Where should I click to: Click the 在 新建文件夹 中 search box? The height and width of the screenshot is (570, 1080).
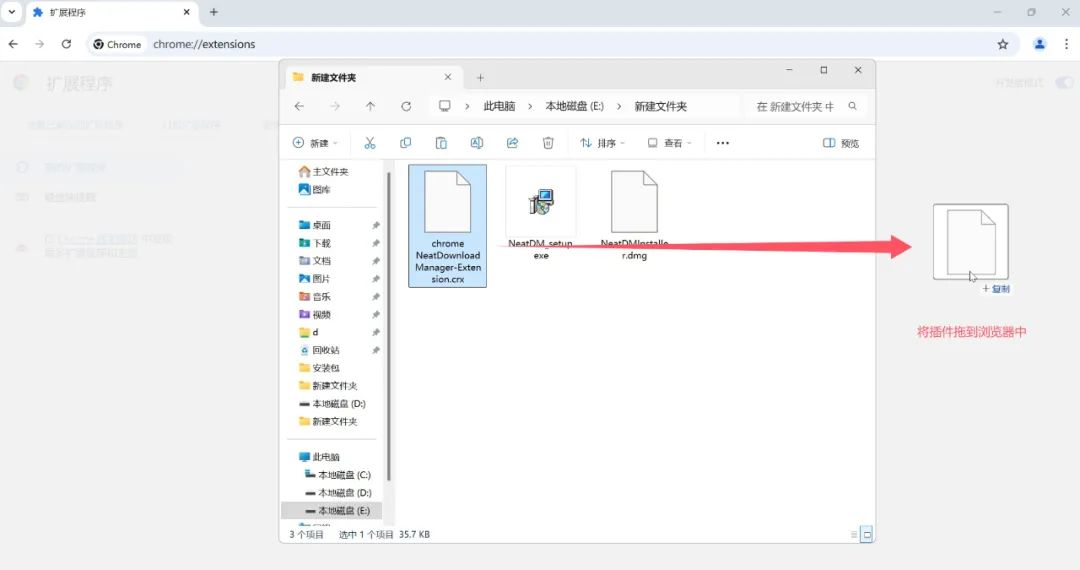(x=804, y=106)
